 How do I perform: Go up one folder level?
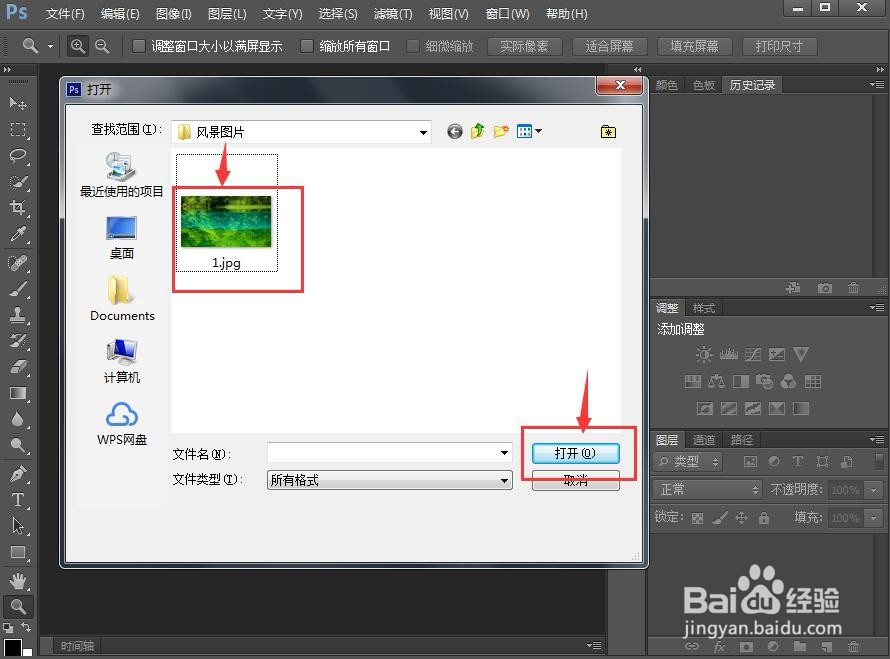pos(477,132)
